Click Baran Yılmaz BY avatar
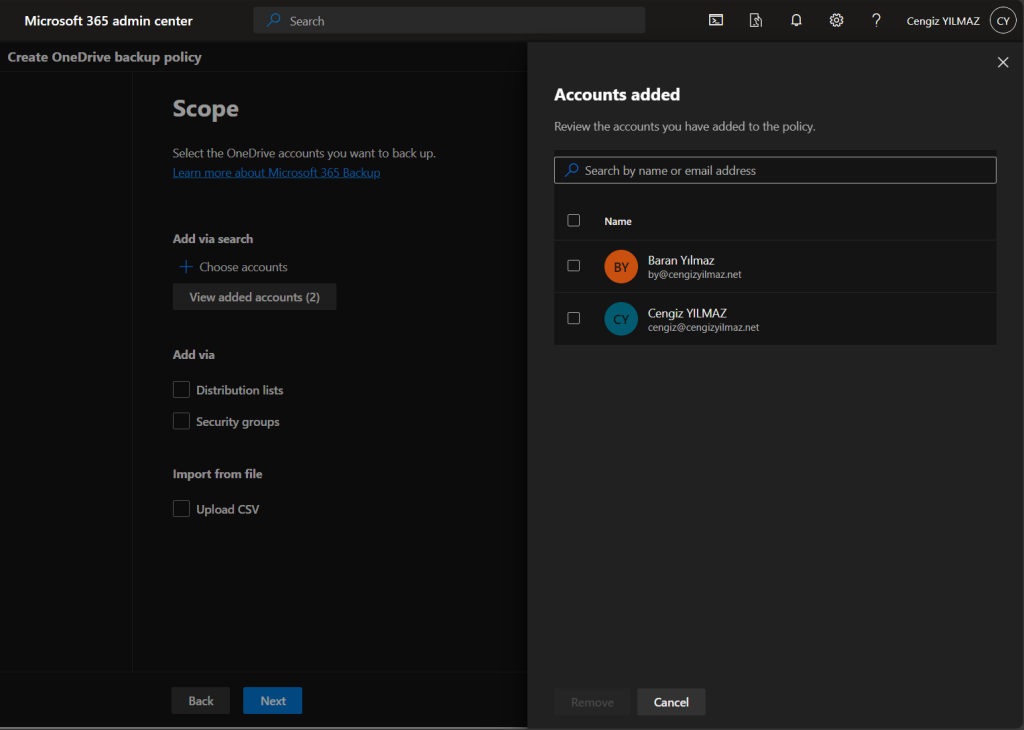This screenshot has width=1024, height=730. coord(621,267)
